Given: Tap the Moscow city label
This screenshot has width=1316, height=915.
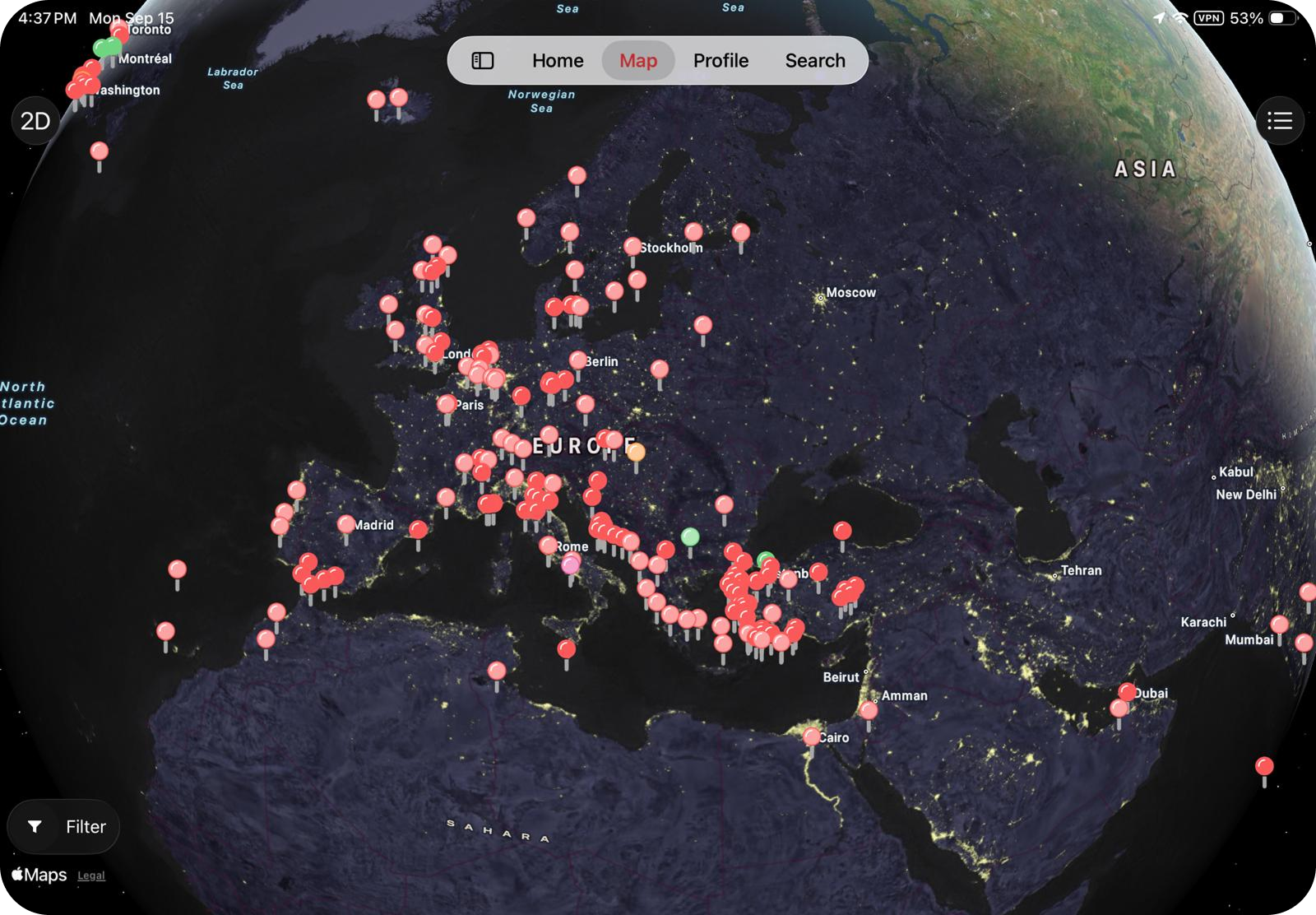Looking at the screenshot, I should [x=850, y=293].
